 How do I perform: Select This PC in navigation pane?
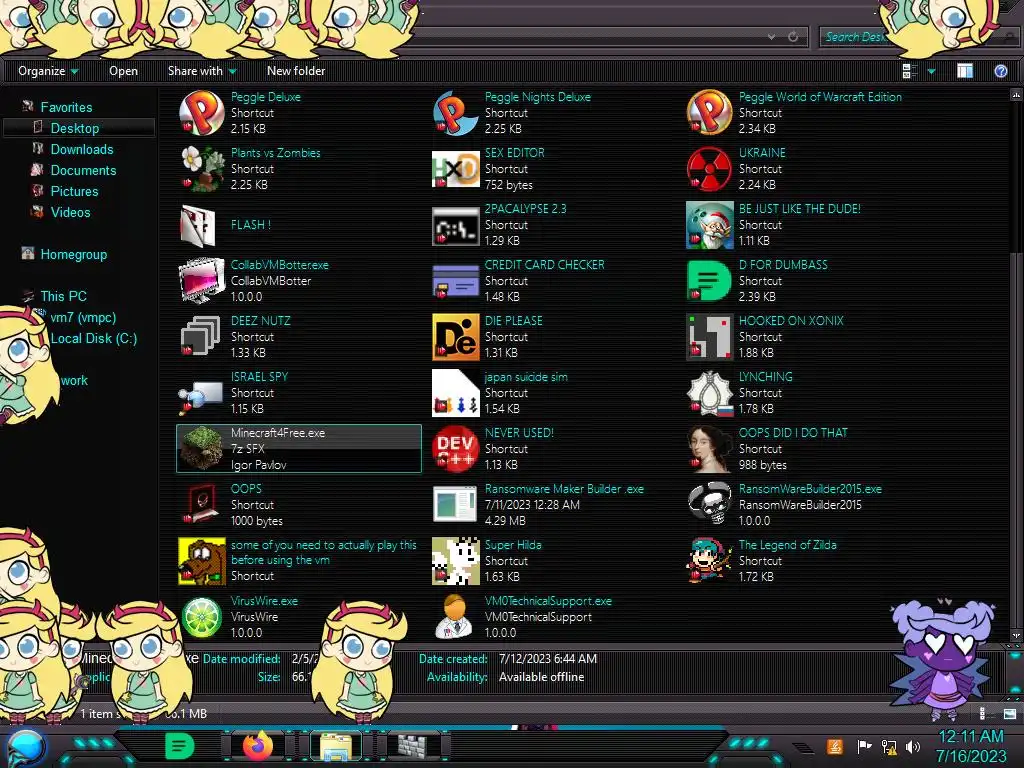63,296
